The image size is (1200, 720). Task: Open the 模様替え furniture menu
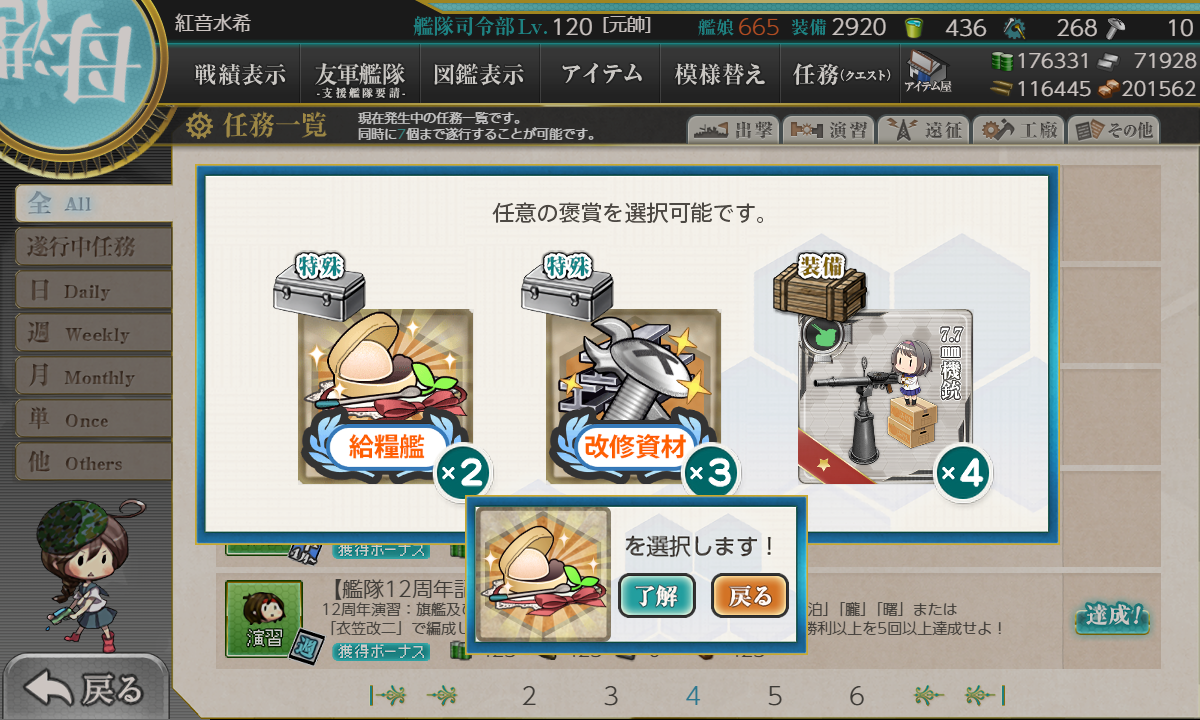tap(720, 74)
